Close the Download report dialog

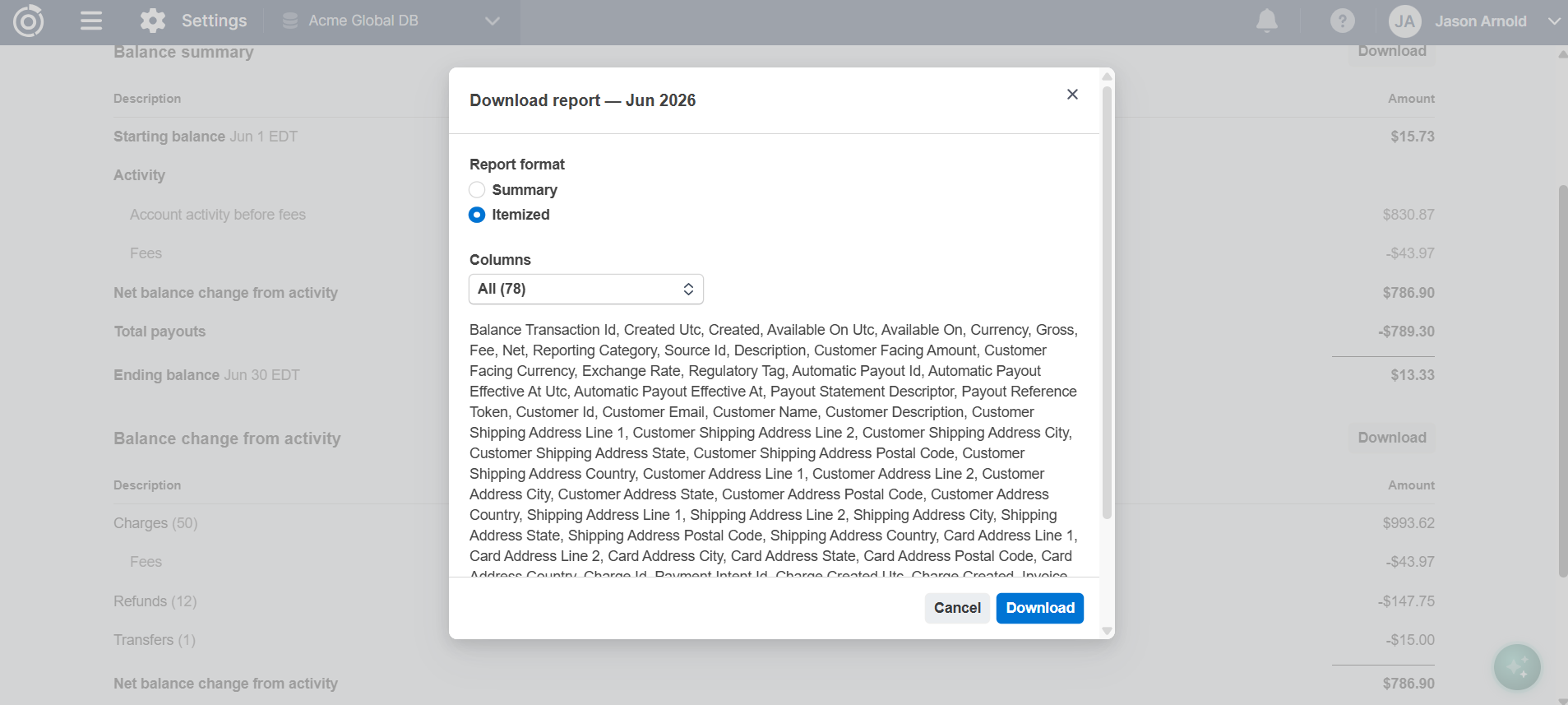coord(1072,95)
